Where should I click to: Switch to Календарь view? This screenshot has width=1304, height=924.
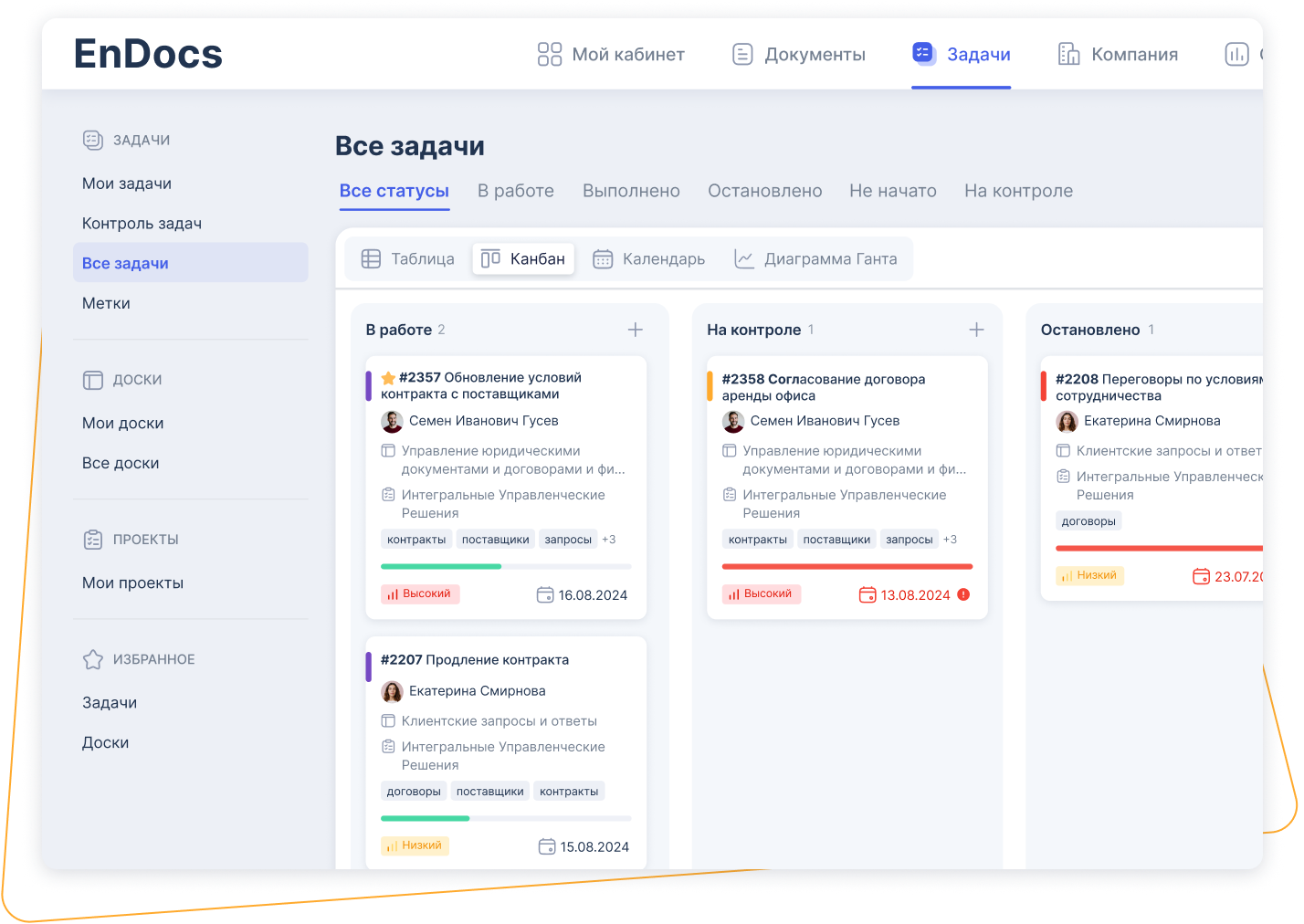649,259
